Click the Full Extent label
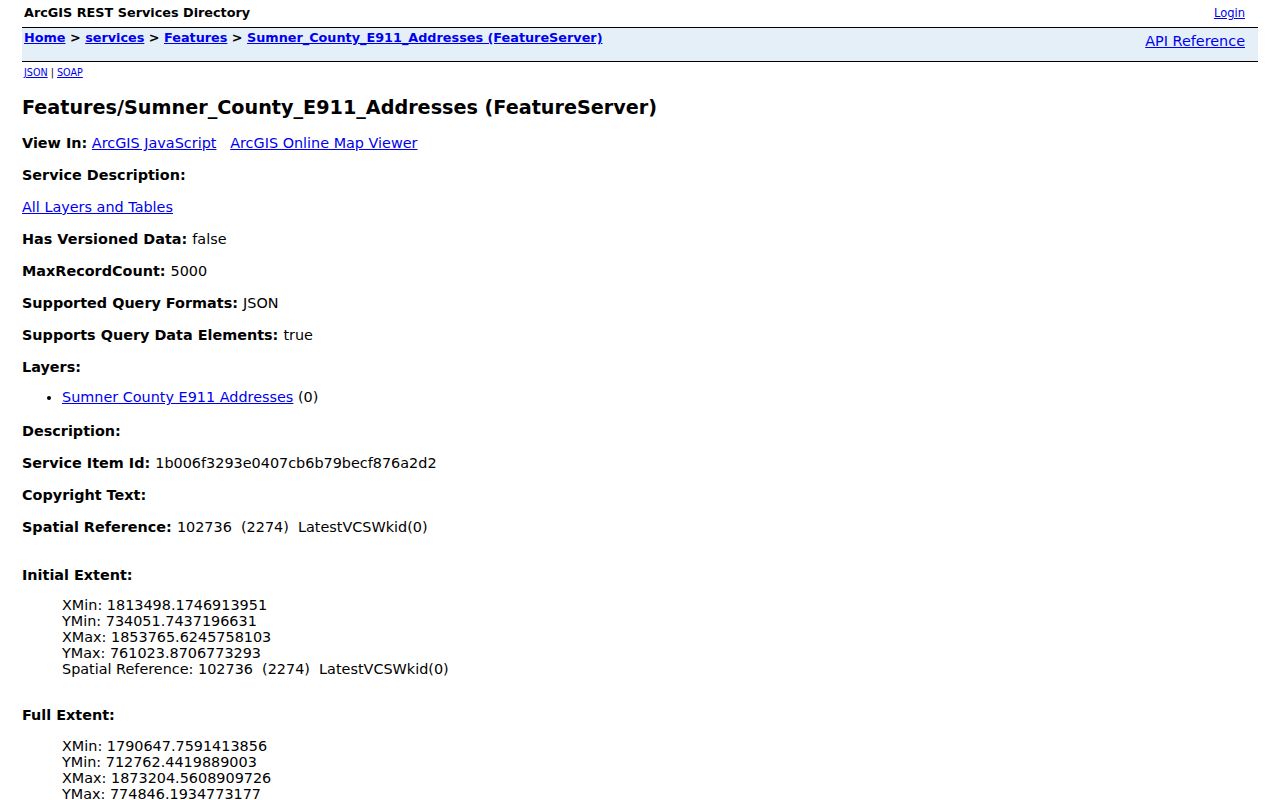Viewport: 1280px width, 800px height. click(68, 715)
